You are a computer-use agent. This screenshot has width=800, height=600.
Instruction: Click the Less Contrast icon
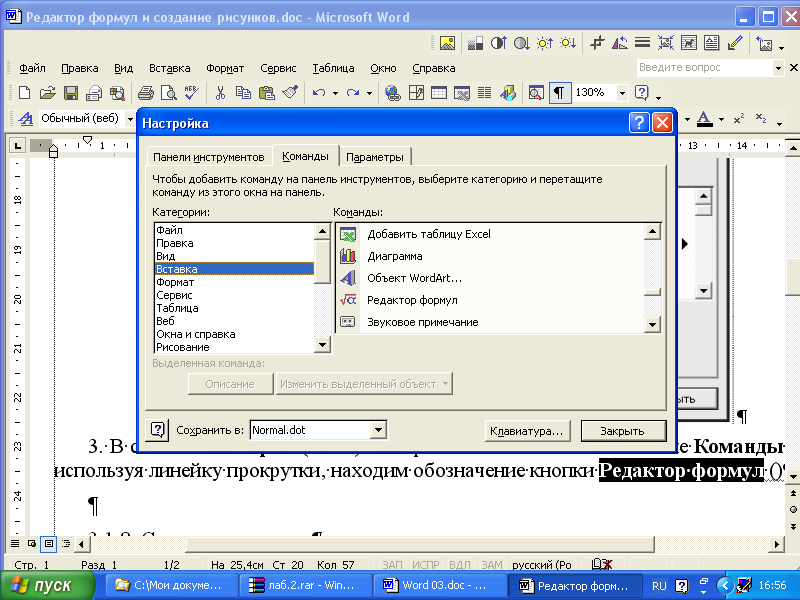pos(521,43)
